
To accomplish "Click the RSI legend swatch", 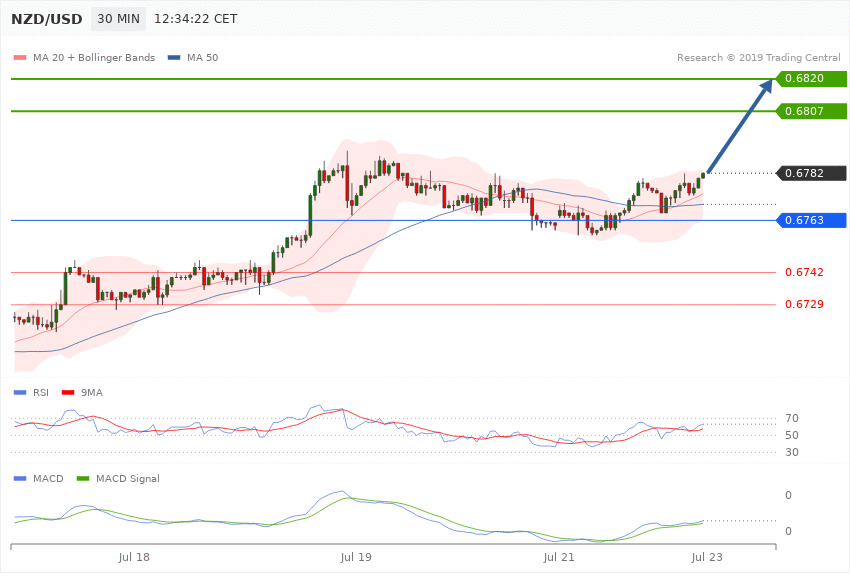I will coord(20,392).
